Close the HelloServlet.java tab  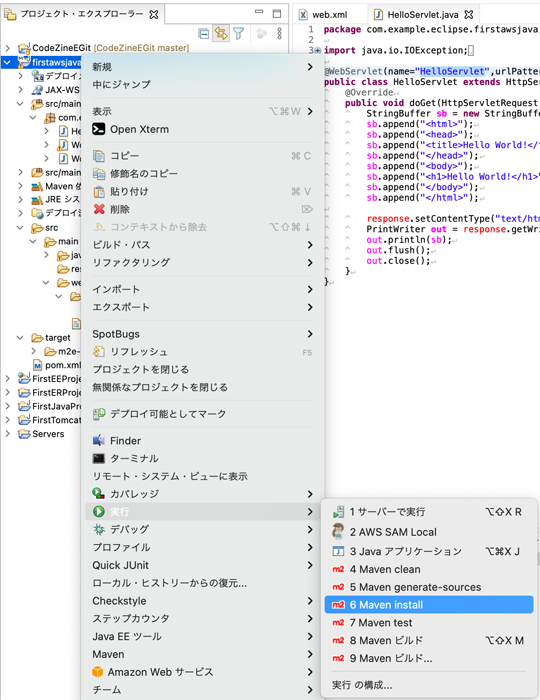pos(469,15)
